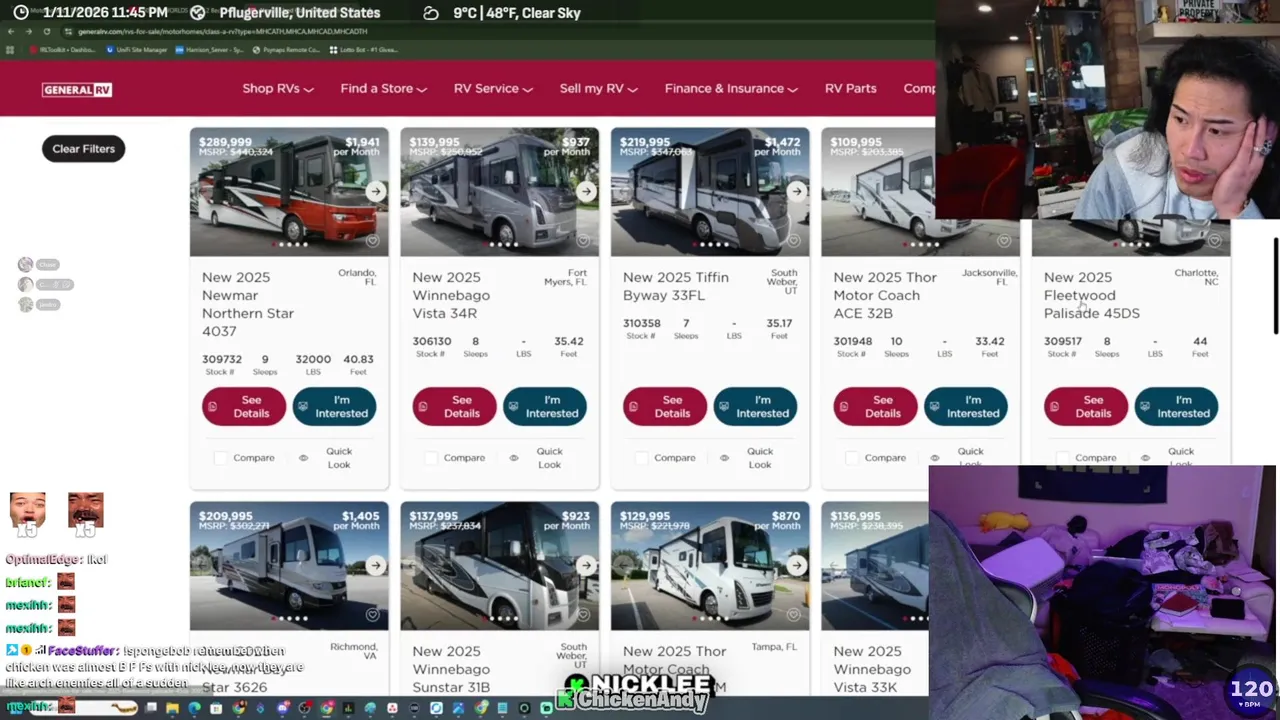
Task: Go back using the browser back arrow
Action: click(x=10, y=32)
